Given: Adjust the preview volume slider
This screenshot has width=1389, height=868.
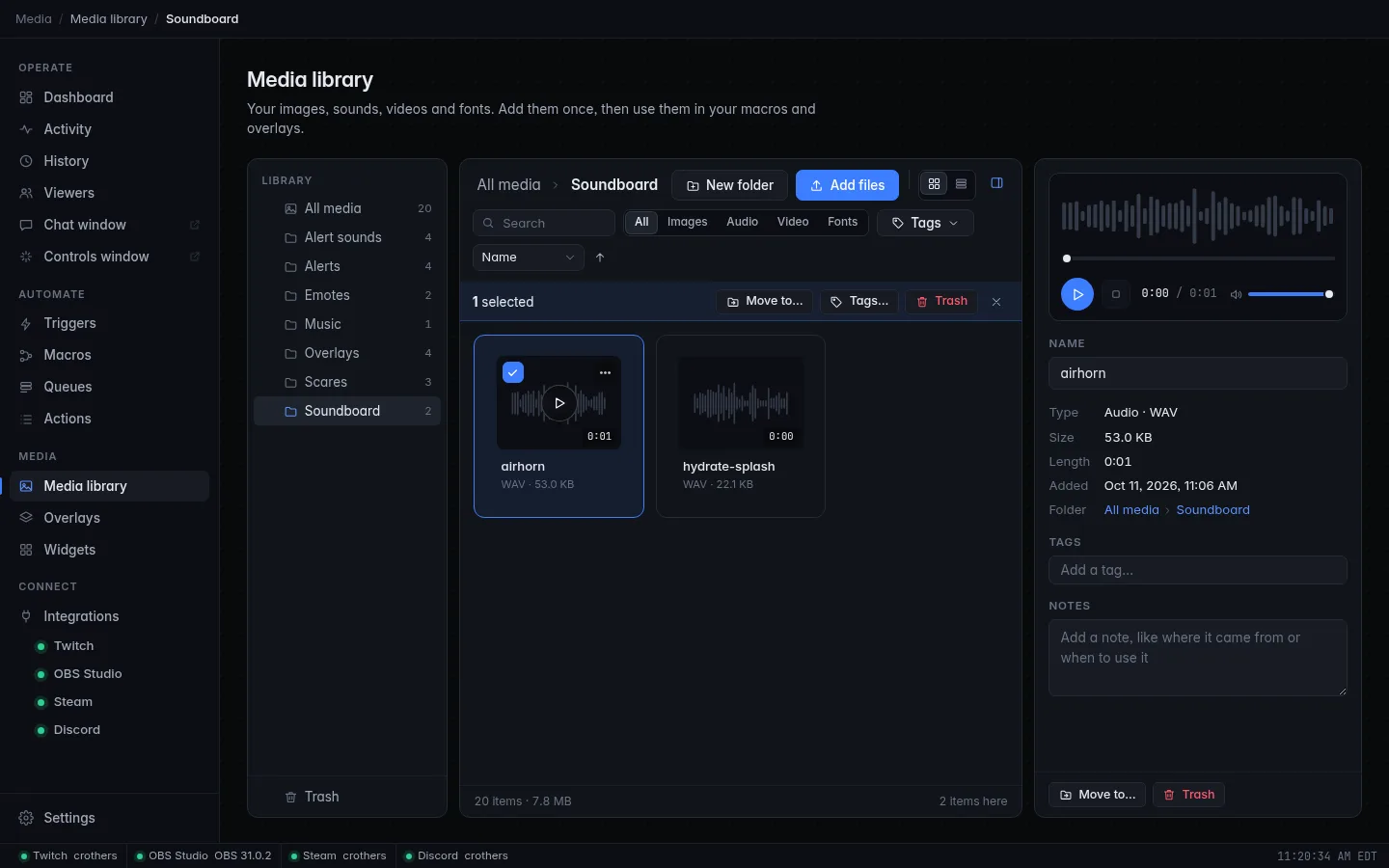Looking at the screenshot, I should click(x=1291, y=294).
